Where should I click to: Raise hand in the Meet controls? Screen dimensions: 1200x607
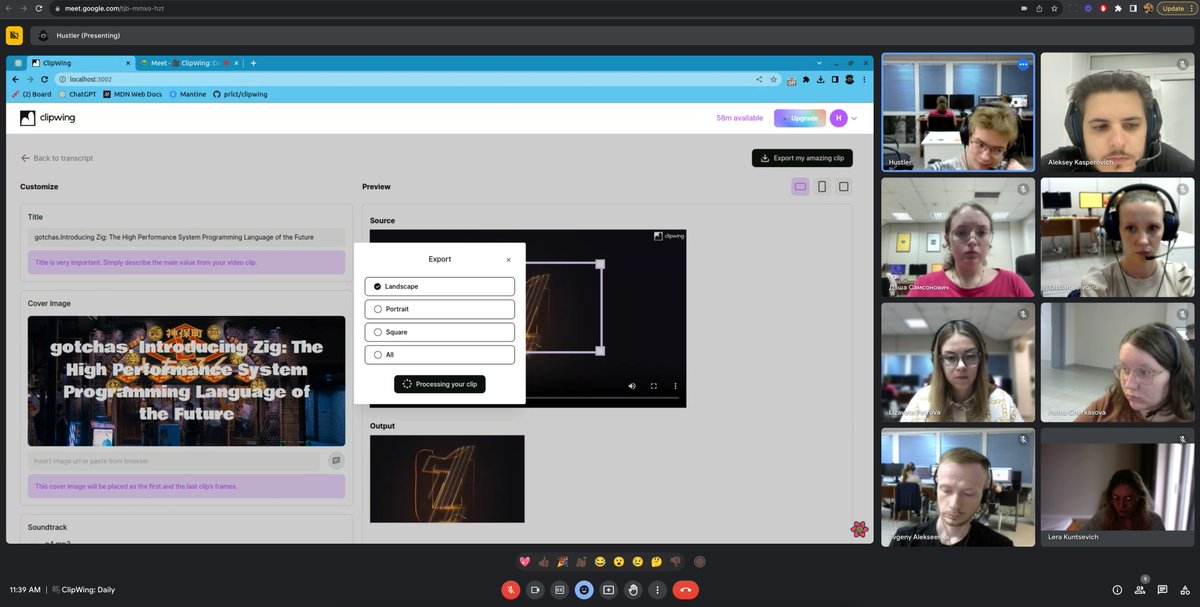click(633, 590)
